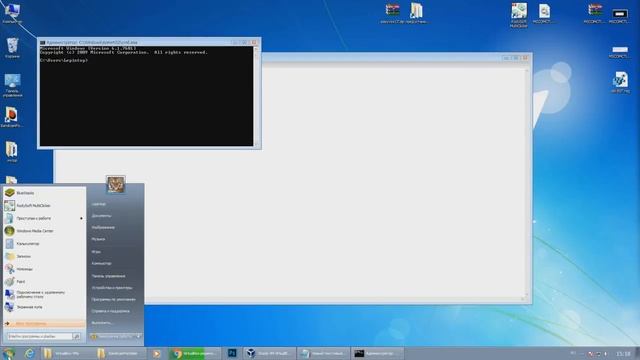Screen dimensions: 640x360
Task: Open Справка и поддержка link
Action: (111, 311)
